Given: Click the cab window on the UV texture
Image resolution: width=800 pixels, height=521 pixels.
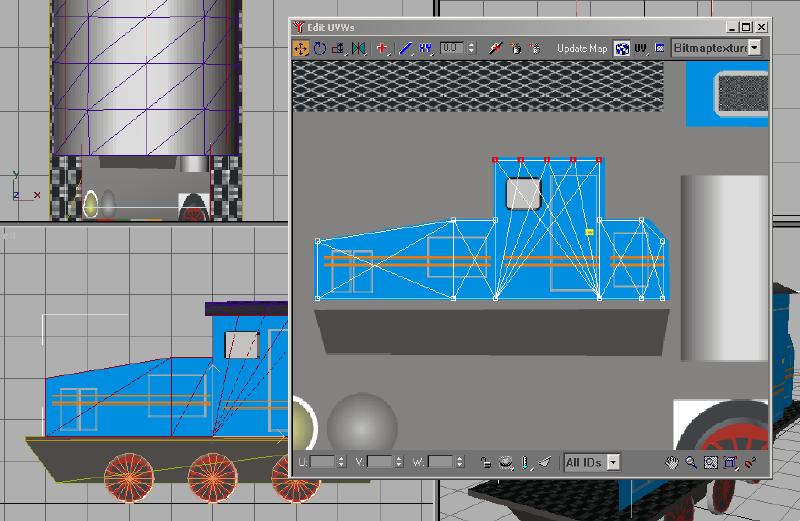Looking at the screenshot, I should pyautogui.click(x=523, y=194).
